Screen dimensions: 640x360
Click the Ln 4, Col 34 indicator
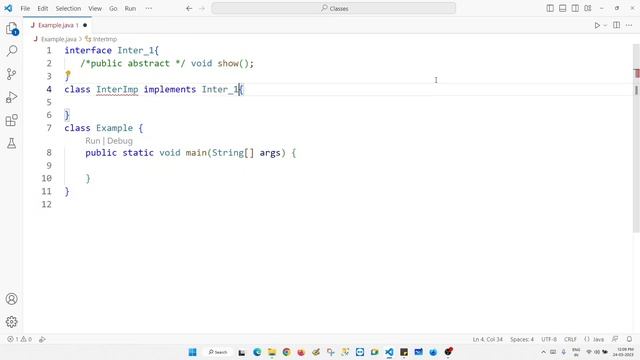(x=487, y=339)
